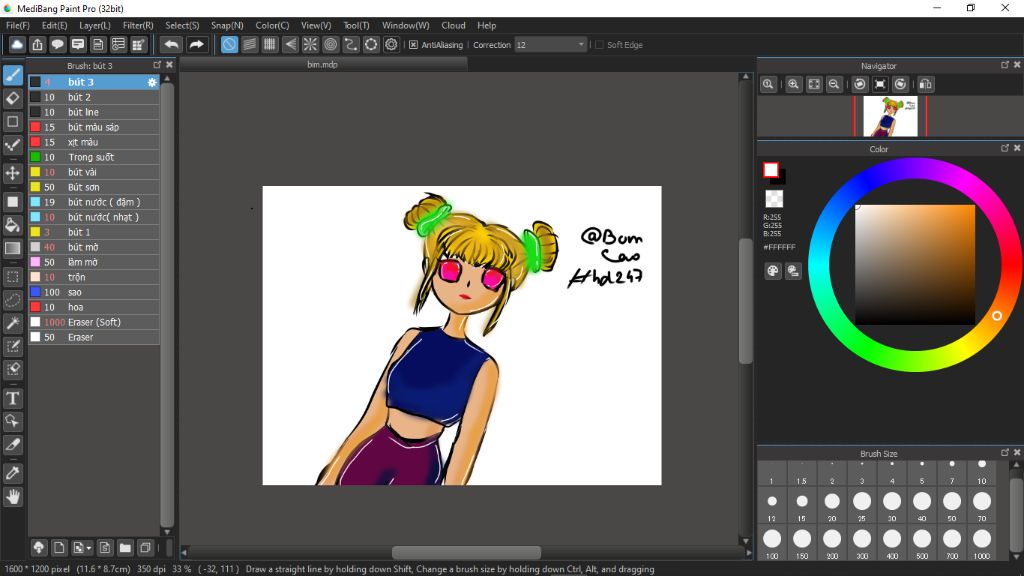Close the Brush panel
Screen dimensions: 1024x576
(x=170, y=65)
